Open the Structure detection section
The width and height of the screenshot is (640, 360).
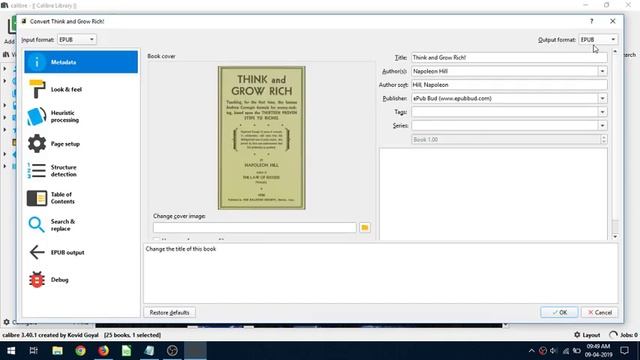81,171
